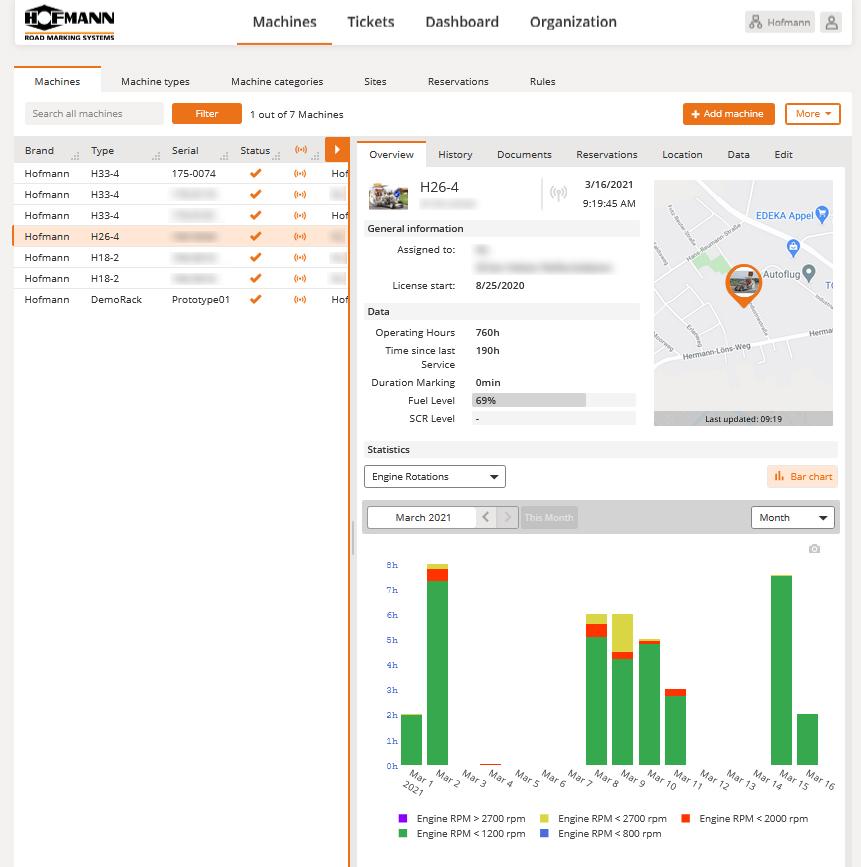Open the user profile icon

[x=831, y=23]
